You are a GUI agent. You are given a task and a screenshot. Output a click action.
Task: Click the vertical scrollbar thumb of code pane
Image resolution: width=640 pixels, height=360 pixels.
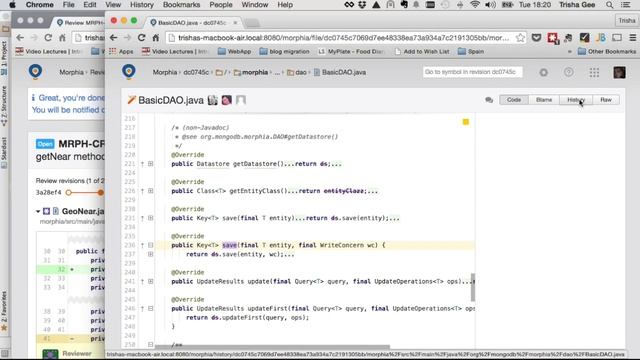coord(473,287)
